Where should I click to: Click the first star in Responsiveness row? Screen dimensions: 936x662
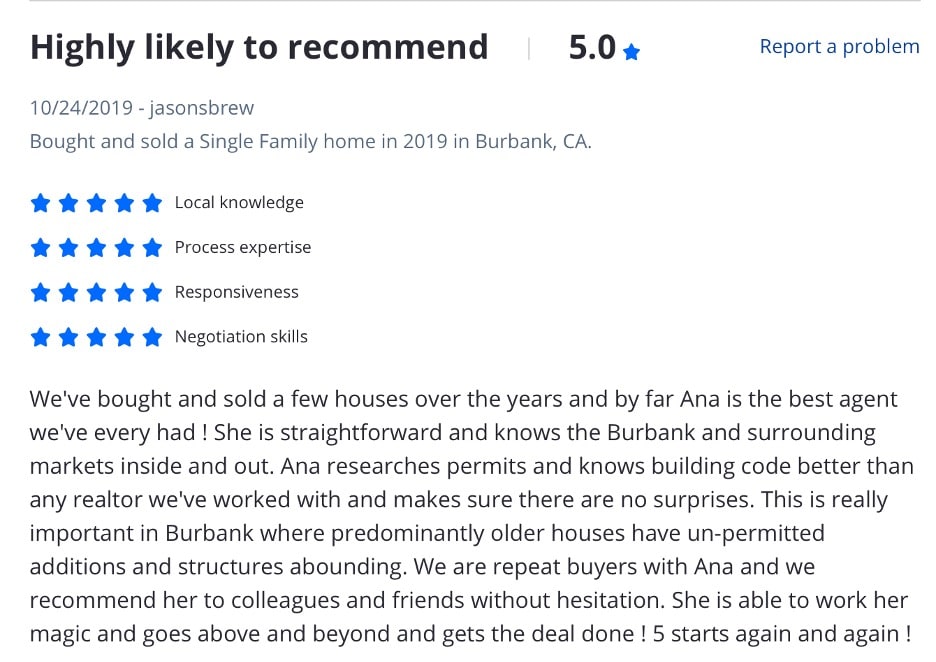coord(40,292)
